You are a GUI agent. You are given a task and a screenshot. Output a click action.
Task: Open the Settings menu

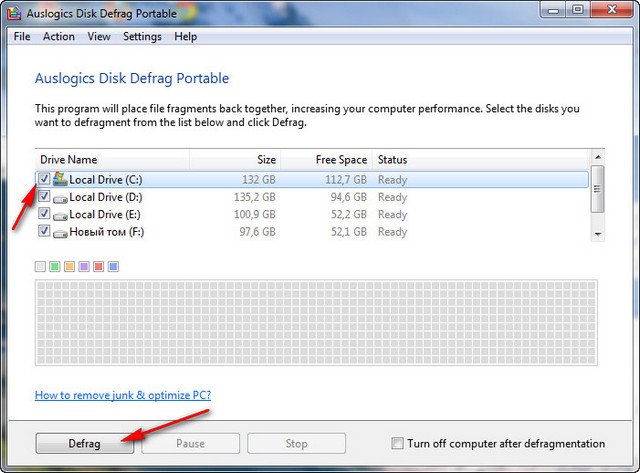142,36
